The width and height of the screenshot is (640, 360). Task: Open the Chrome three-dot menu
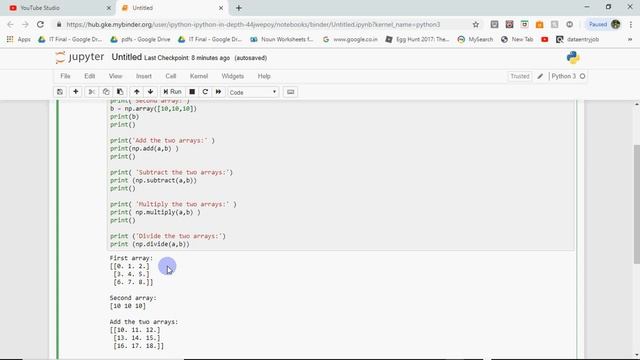point(631,24)
